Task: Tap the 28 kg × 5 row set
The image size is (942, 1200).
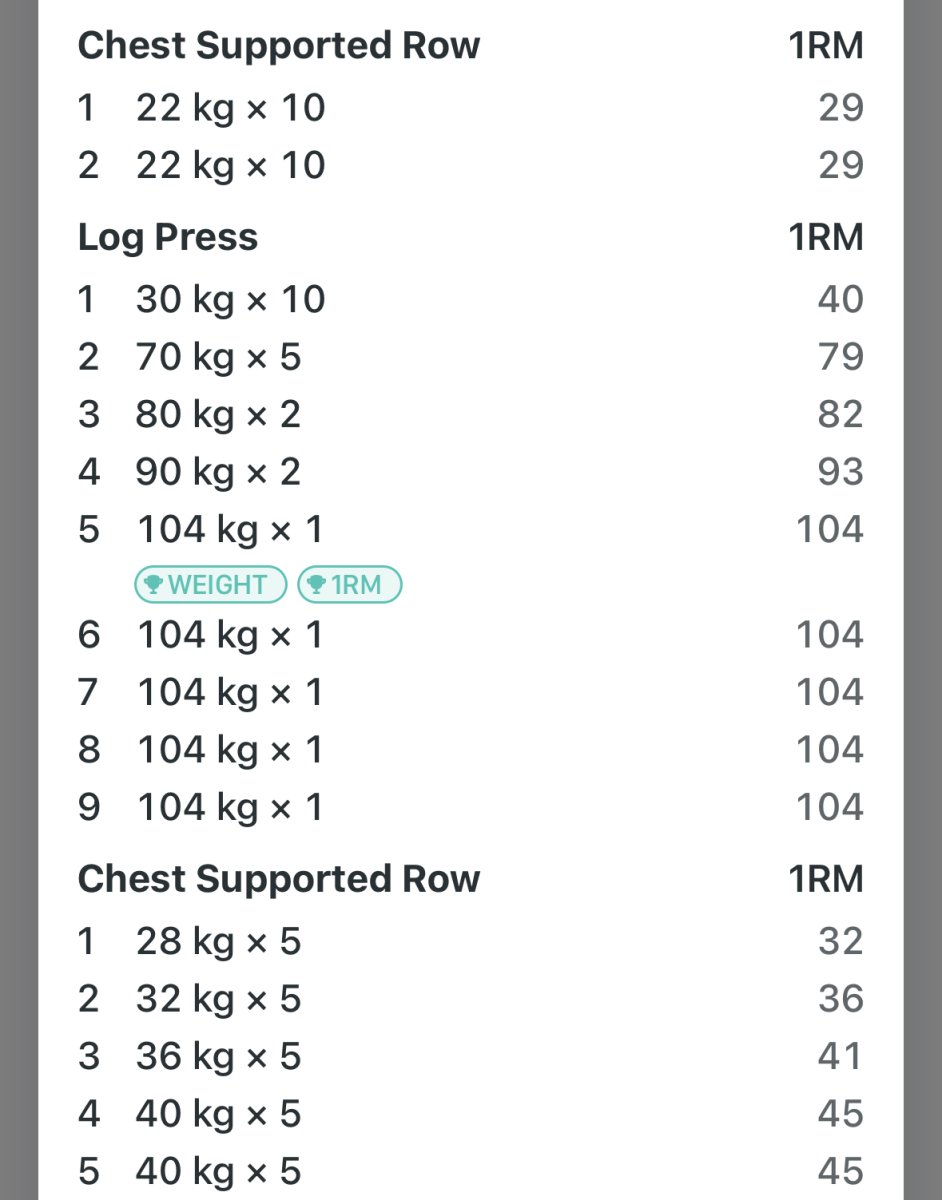Action: 218,942
